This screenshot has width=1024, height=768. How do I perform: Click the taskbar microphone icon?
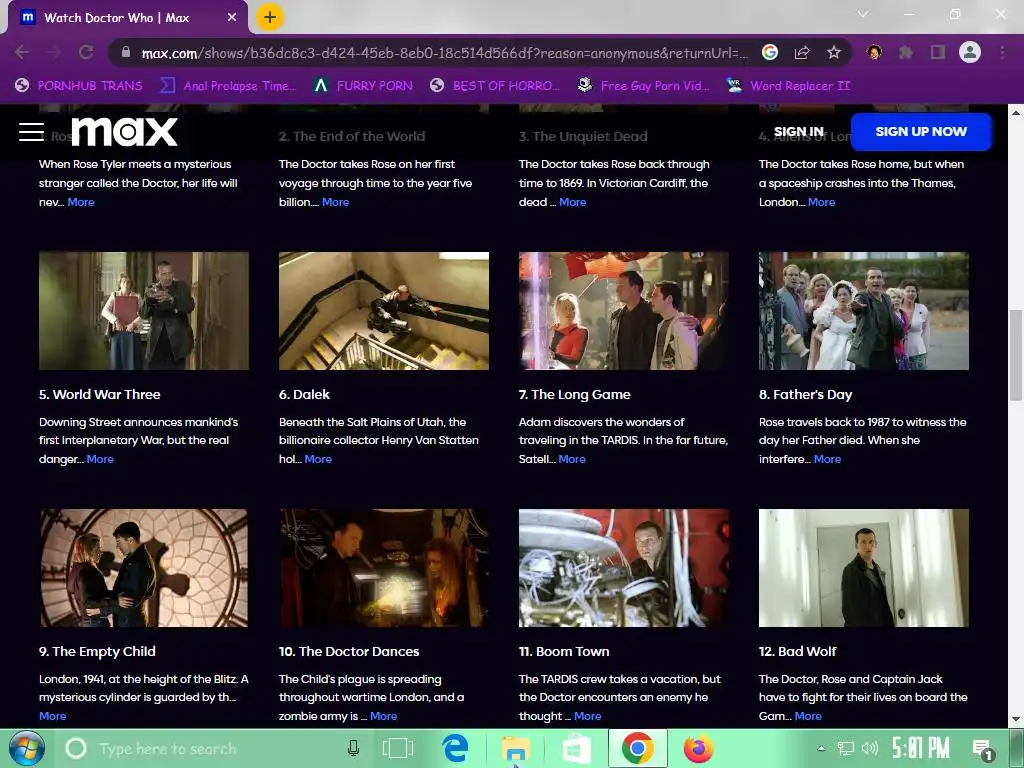(353, 748)
